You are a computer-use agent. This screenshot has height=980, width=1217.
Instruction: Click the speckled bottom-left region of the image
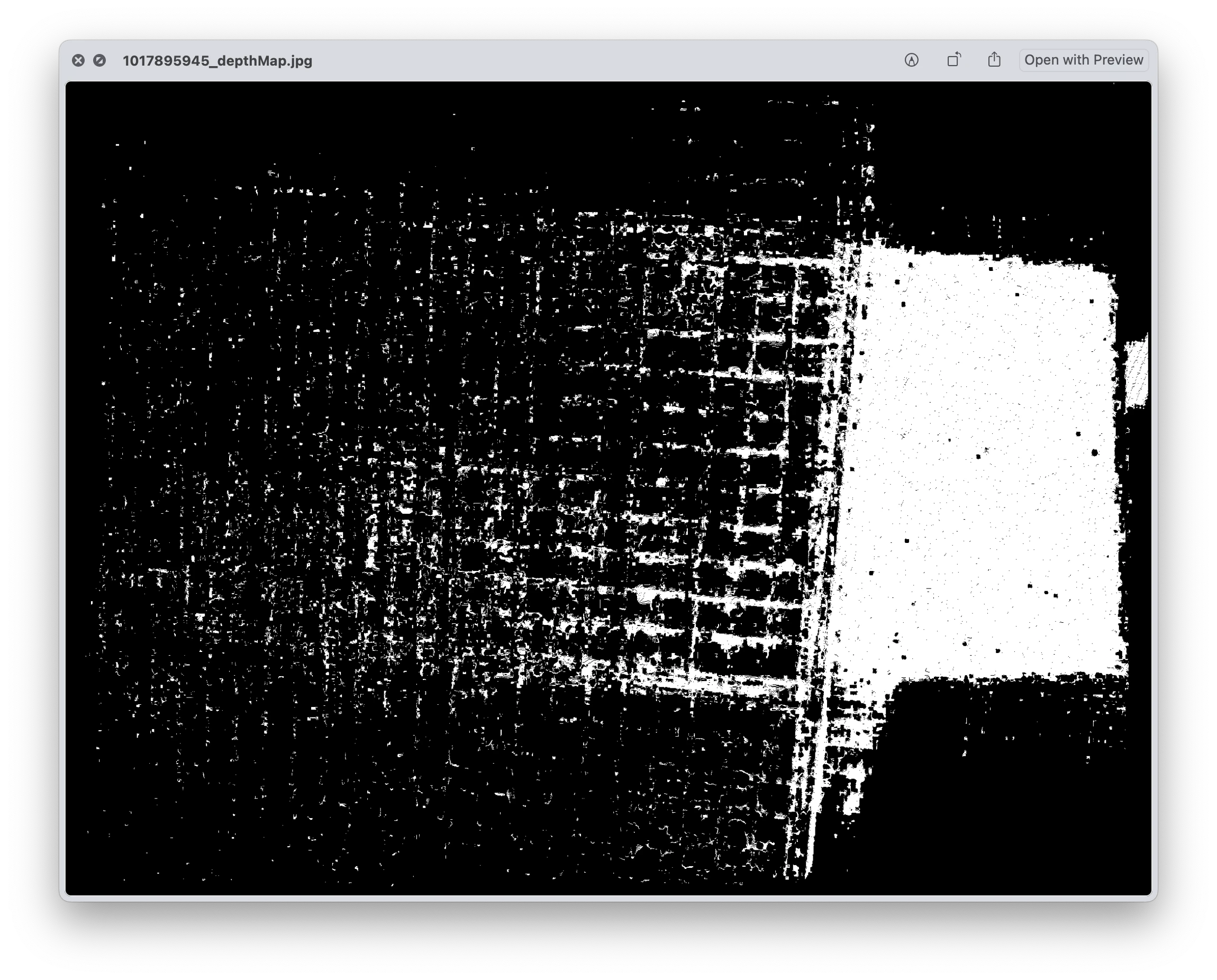(197, 791)
